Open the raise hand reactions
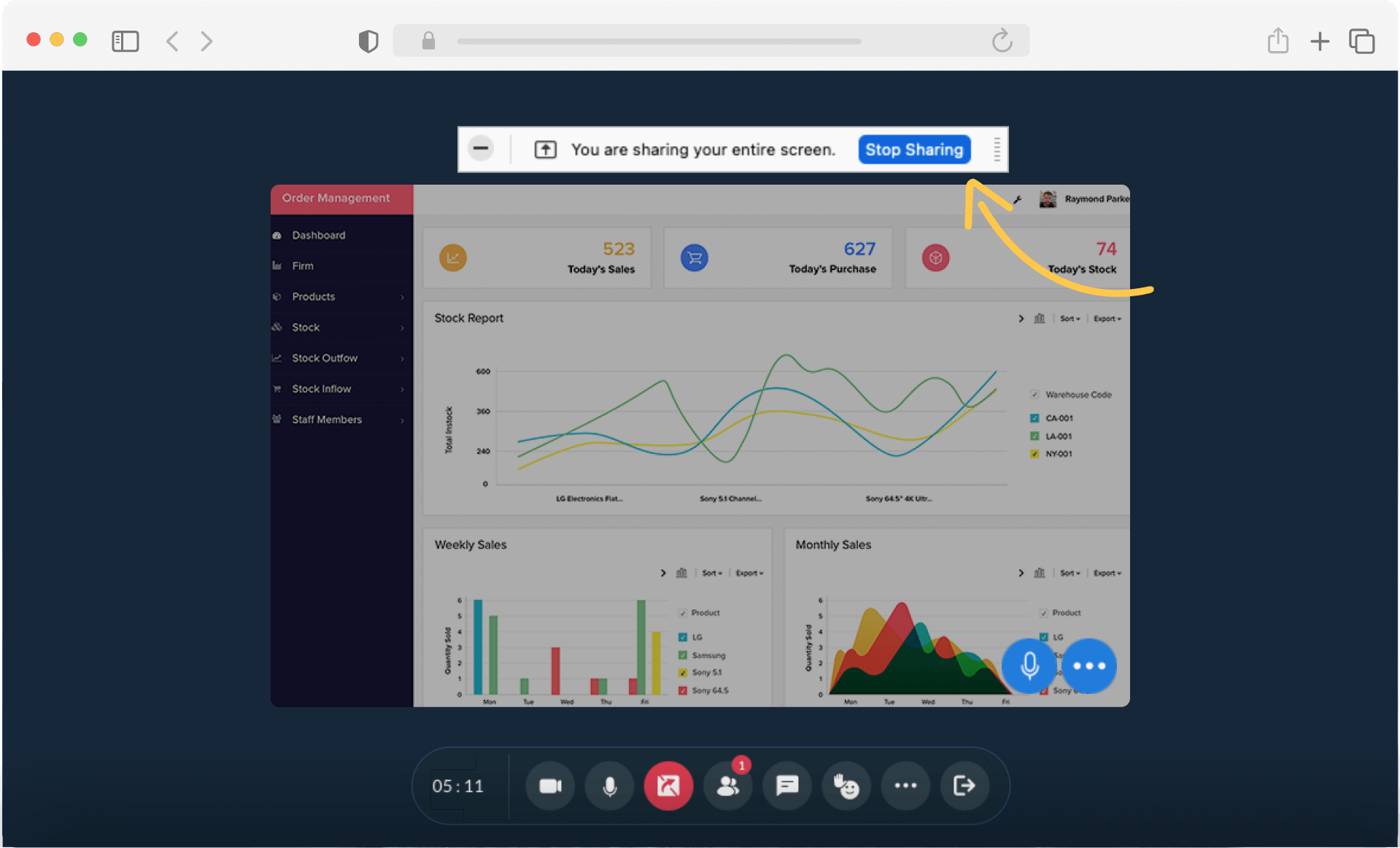Image resolution: width=1400 pixels, height=848 pixels. tap(846, 786)
